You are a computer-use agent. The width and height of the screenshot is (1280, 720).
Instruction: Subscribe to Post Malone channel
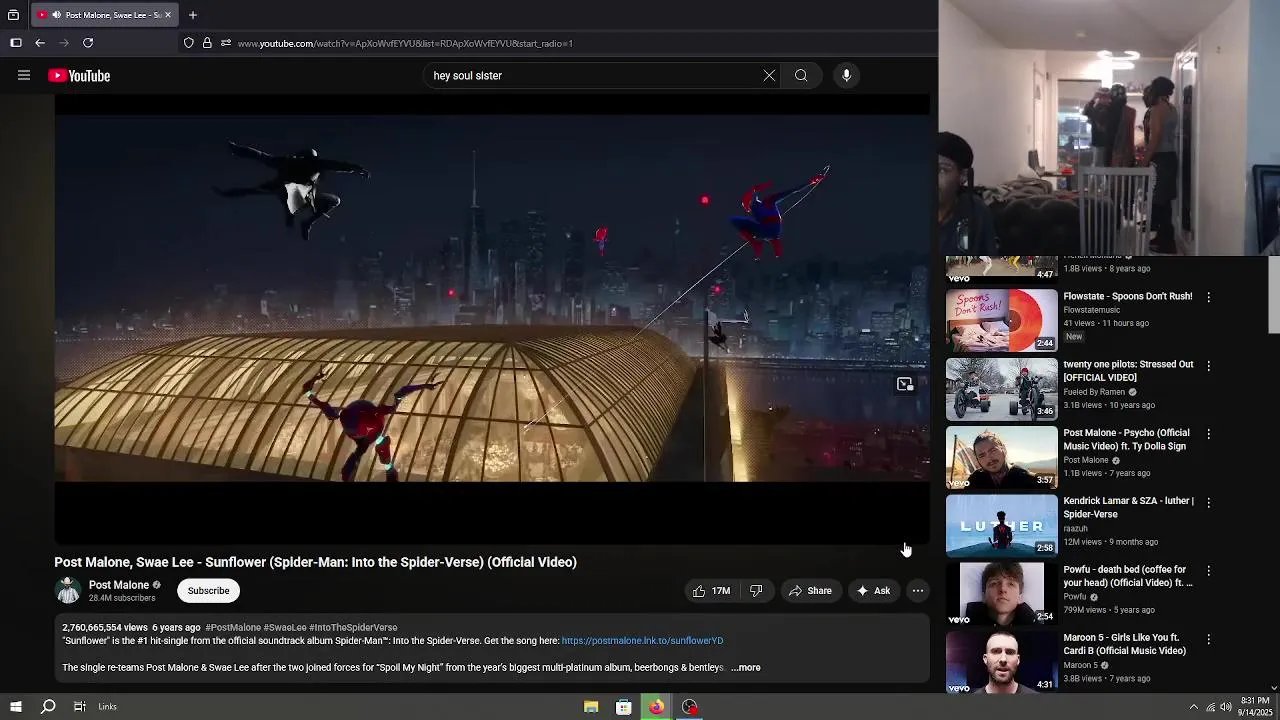pos(209,591)
